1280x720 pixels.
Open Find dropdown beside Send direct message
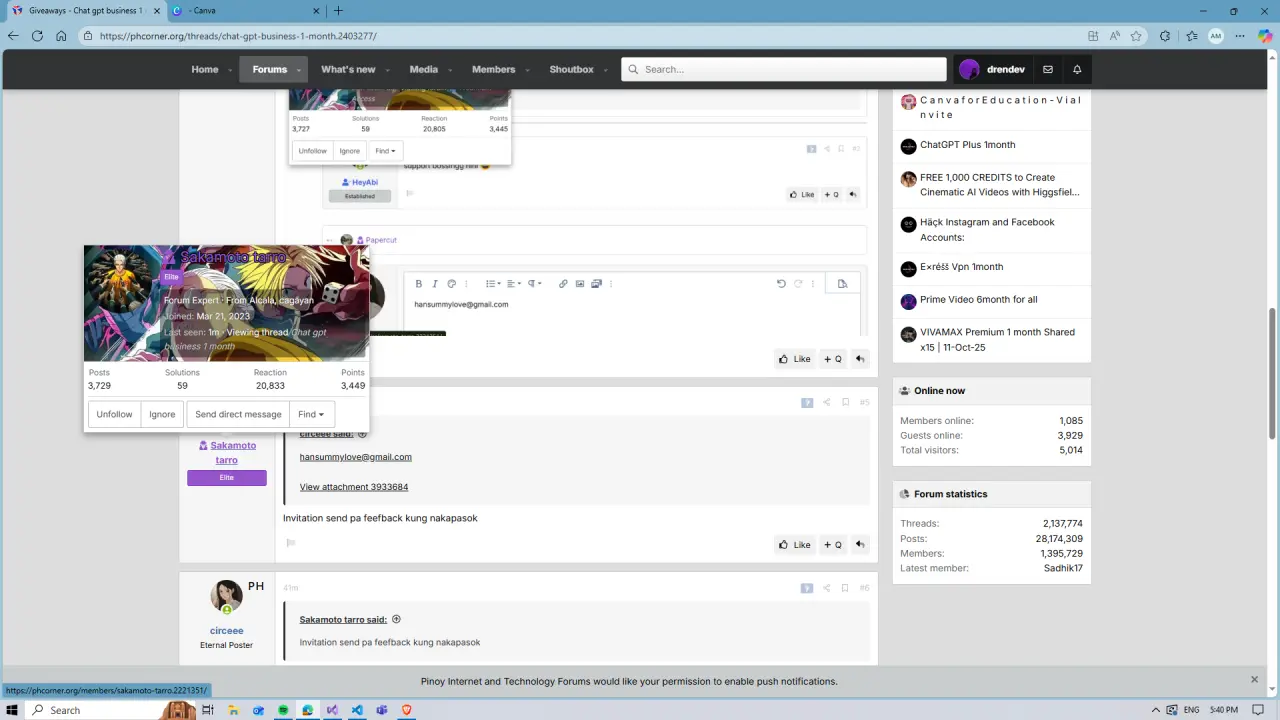point(311,414)
